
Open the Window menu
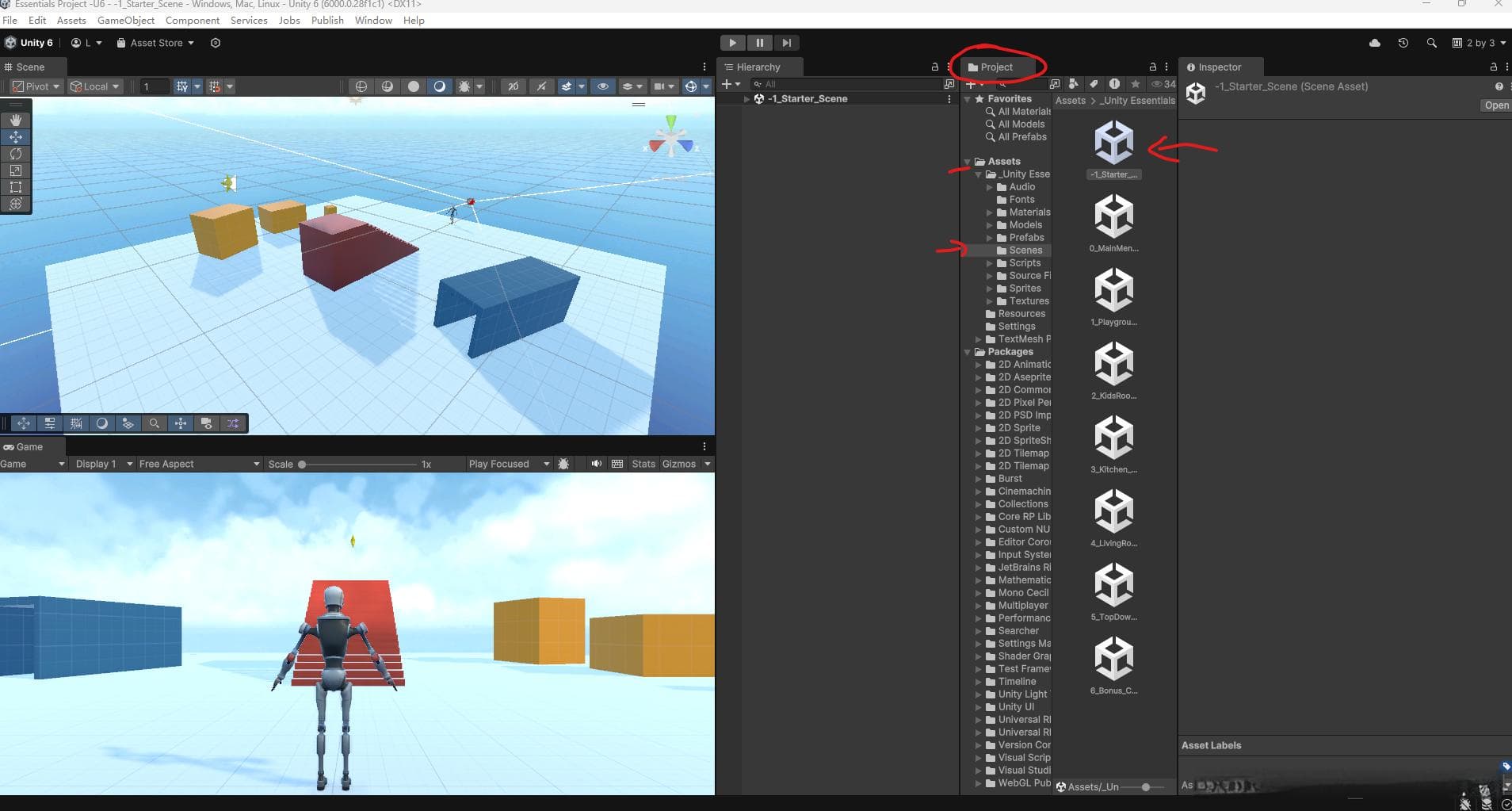[373, 20]
